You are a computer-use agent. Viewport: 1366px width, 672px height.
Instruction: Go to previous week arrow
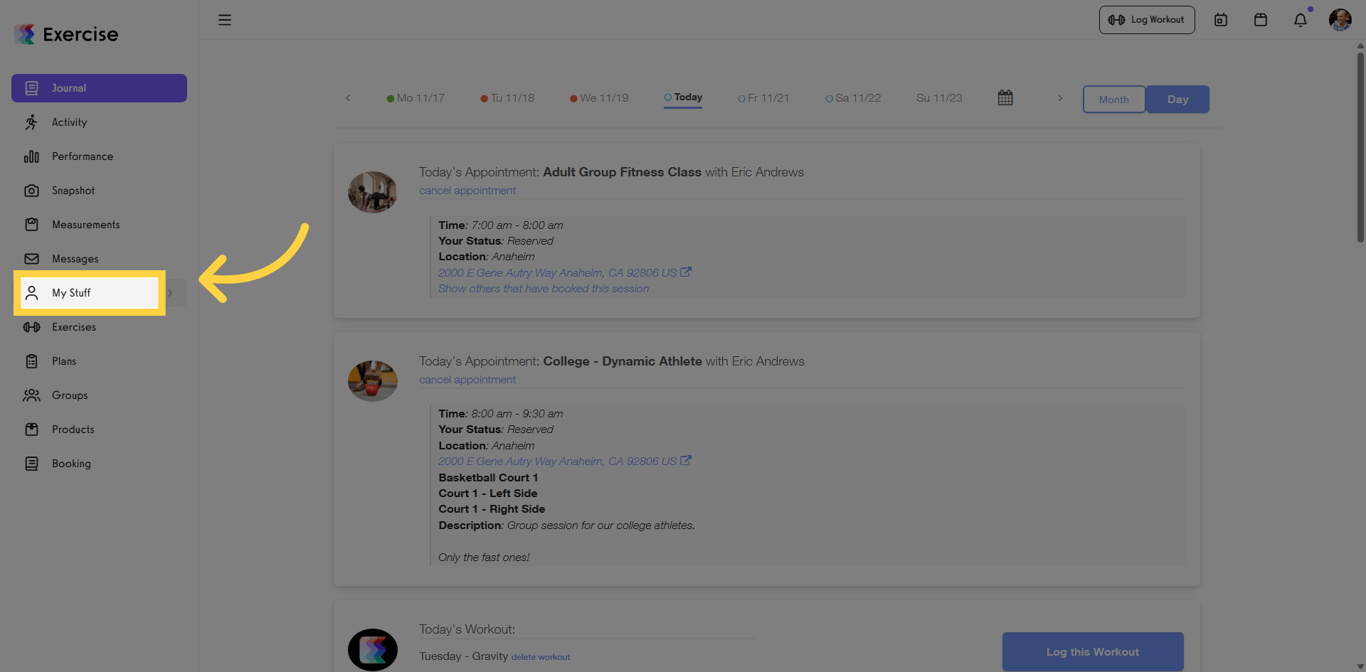click(x=348, y=98)
